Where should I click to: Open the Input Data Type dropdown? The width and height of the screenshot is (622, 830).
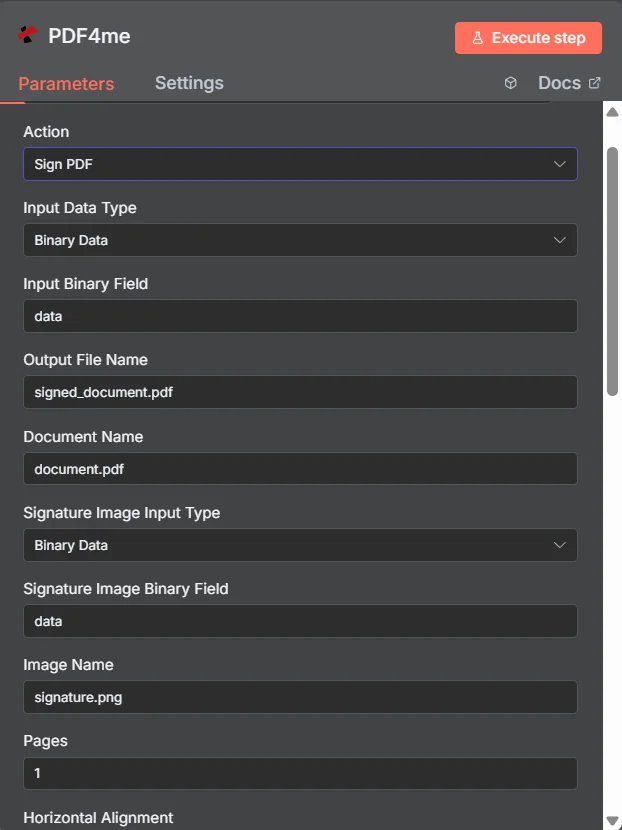300,240
